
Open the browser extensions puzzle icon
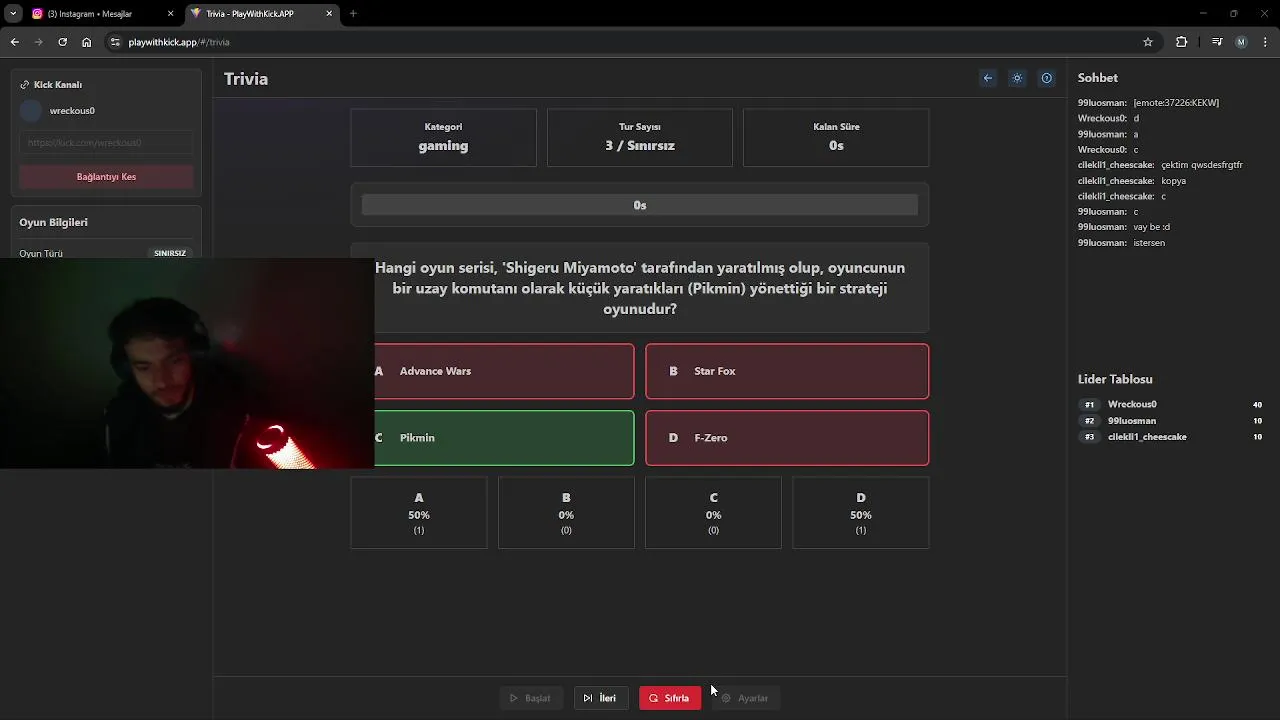coord(1182,42)
